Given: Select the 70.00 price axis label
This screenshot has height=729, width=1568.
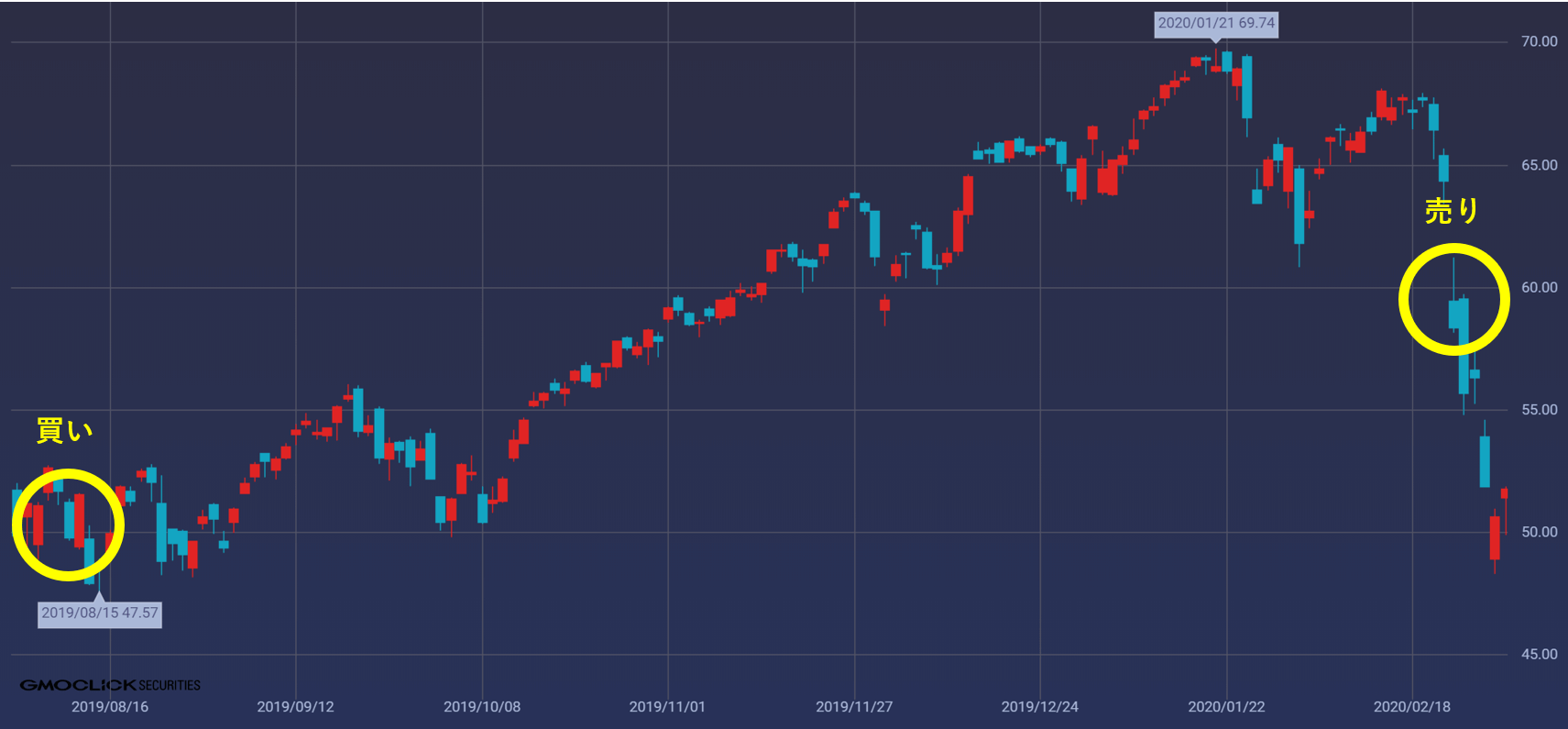Looking at the screenshot, I should [1539, 41].
